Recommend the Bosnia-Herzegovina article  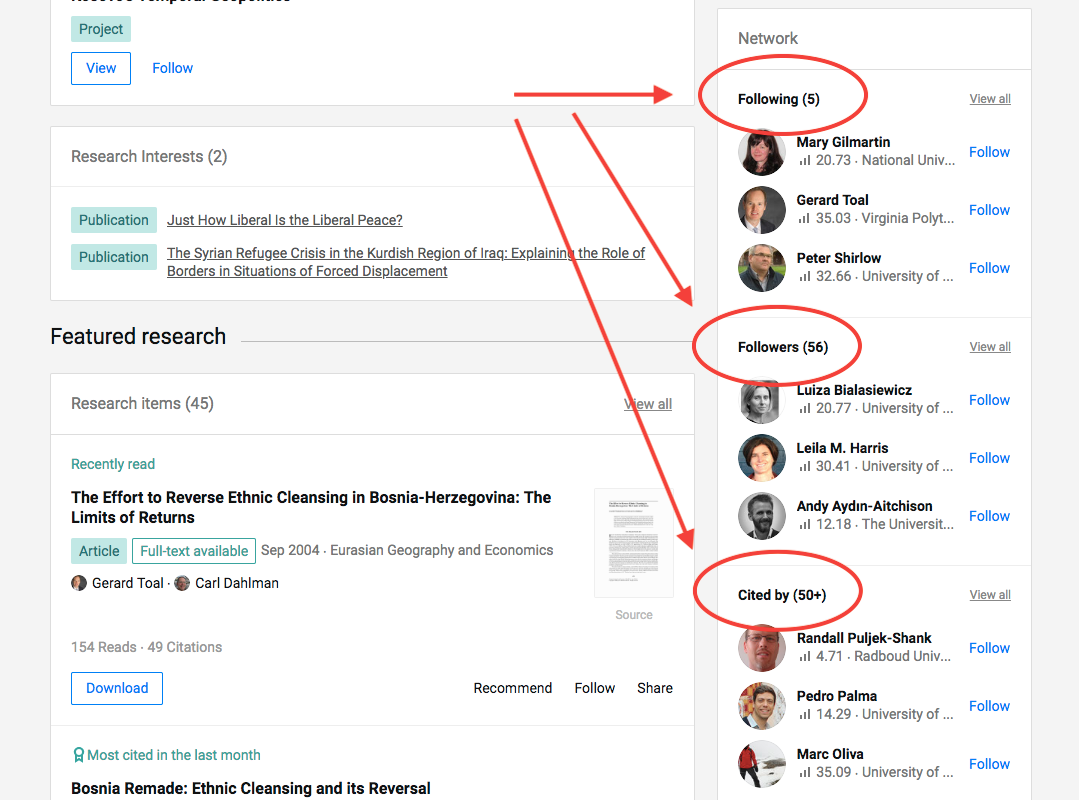click(x=512, y=688)
